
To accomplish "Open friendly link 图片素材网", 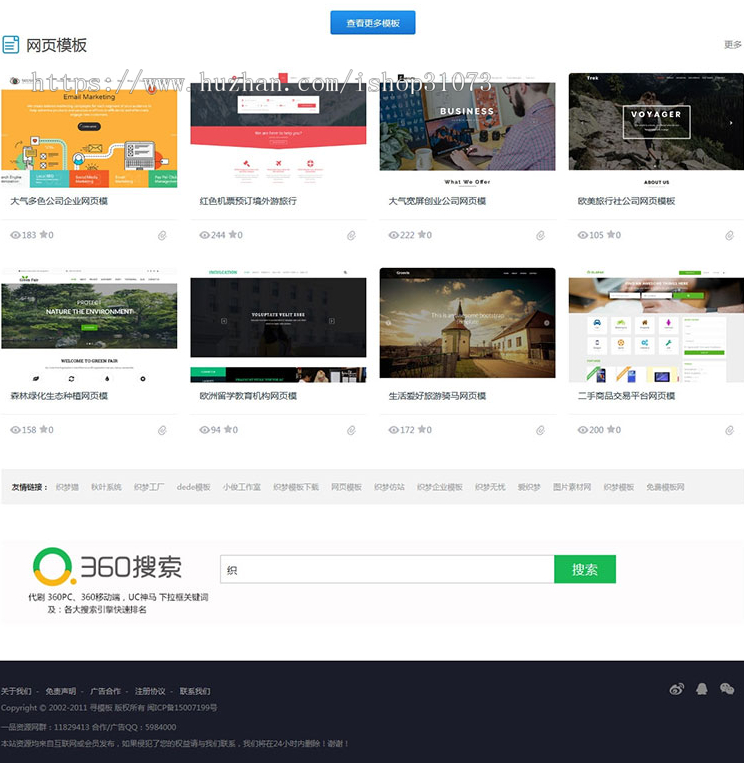I will click(x=572, y=487).
